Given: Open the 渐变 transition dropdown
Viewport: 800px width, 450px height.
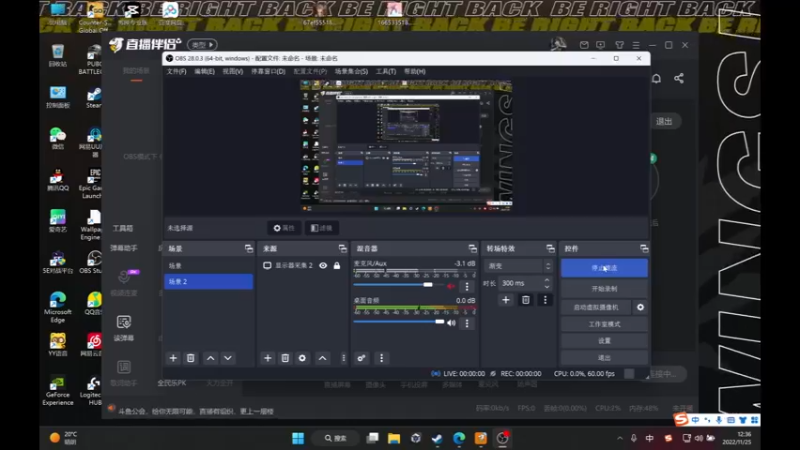Looking at the screenshot, I should [518, 266].
